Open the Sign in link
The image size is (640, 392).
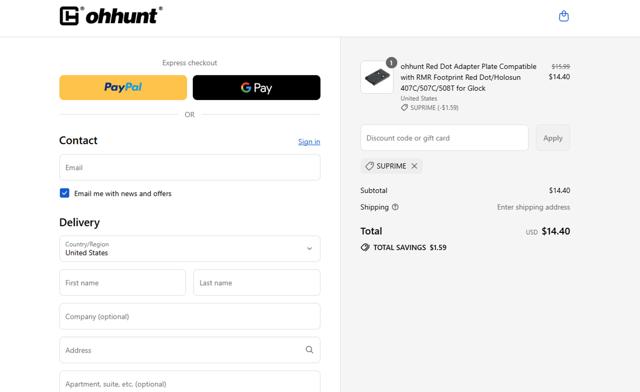pyautogui.click(x=309, y=142)
